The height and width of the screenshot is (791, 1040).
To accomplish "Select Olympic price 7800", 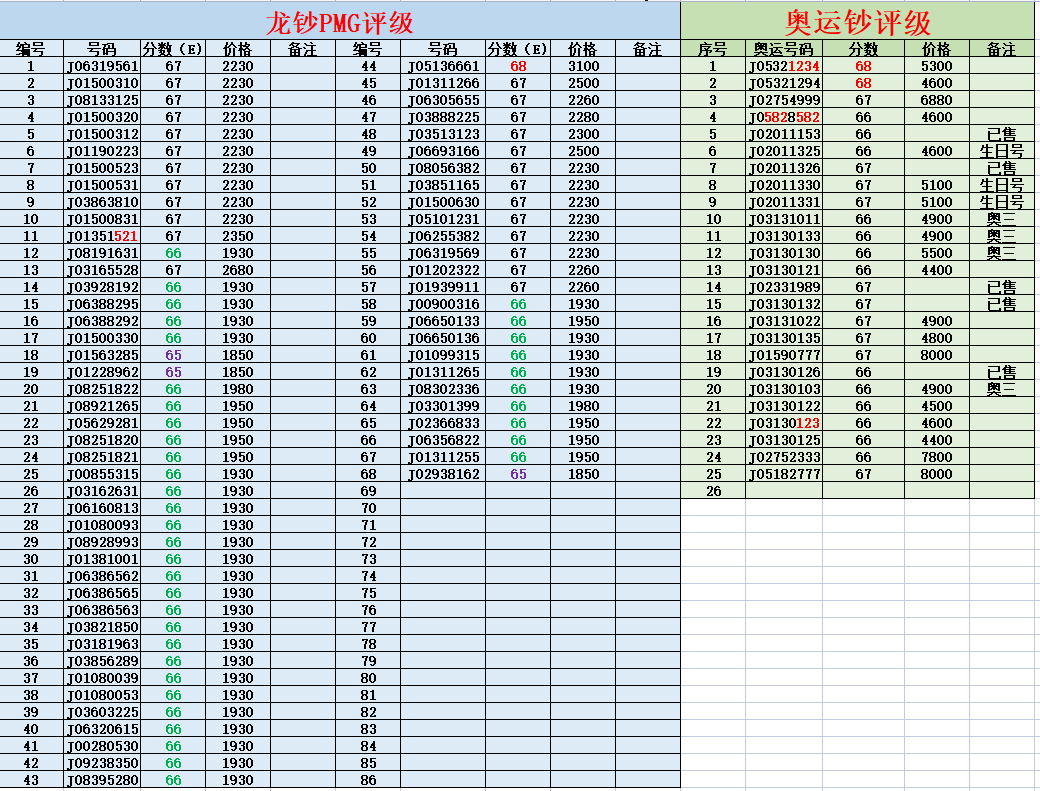I will coord(937,457).
